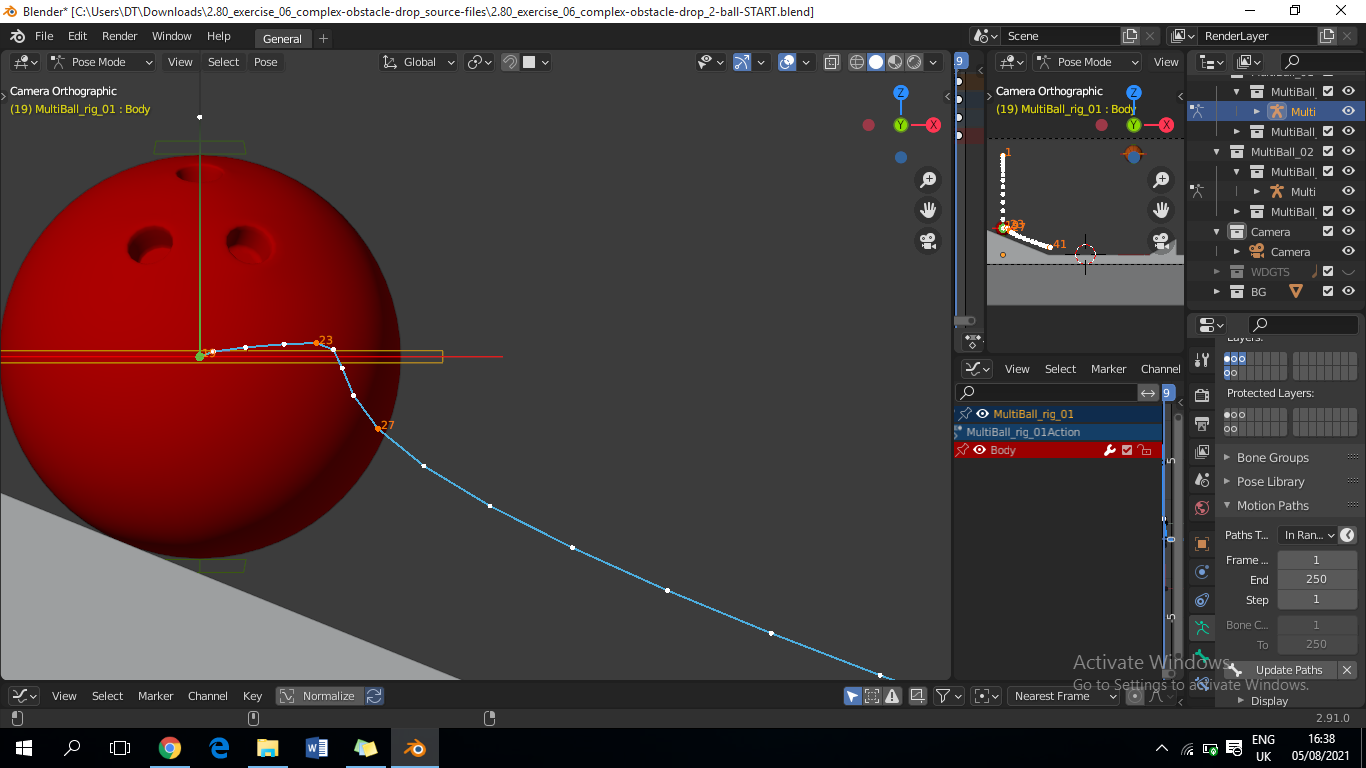The height and width of the screenshot is (768, 1366).
Task: Click the Normalize refresh icon in graph editor
Action: coord(374,696)
